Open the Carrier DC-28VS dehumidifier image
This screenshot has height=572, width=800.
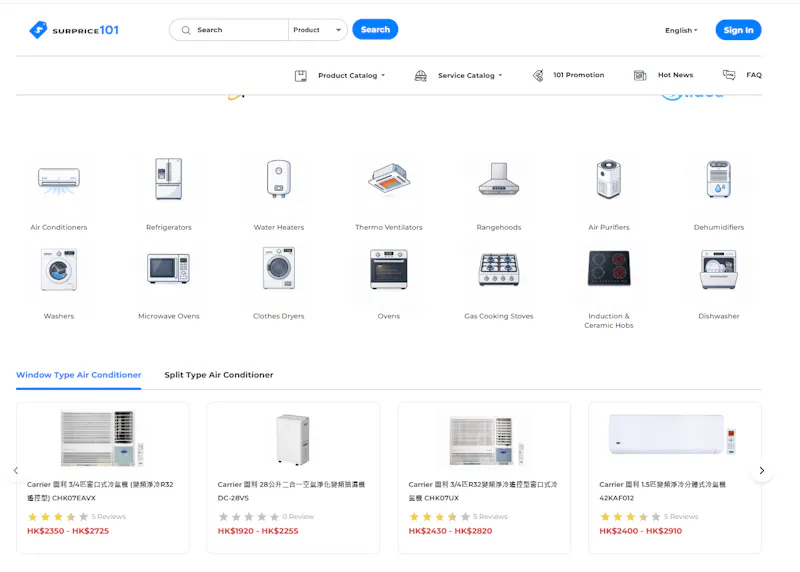[x=293, y=439]
